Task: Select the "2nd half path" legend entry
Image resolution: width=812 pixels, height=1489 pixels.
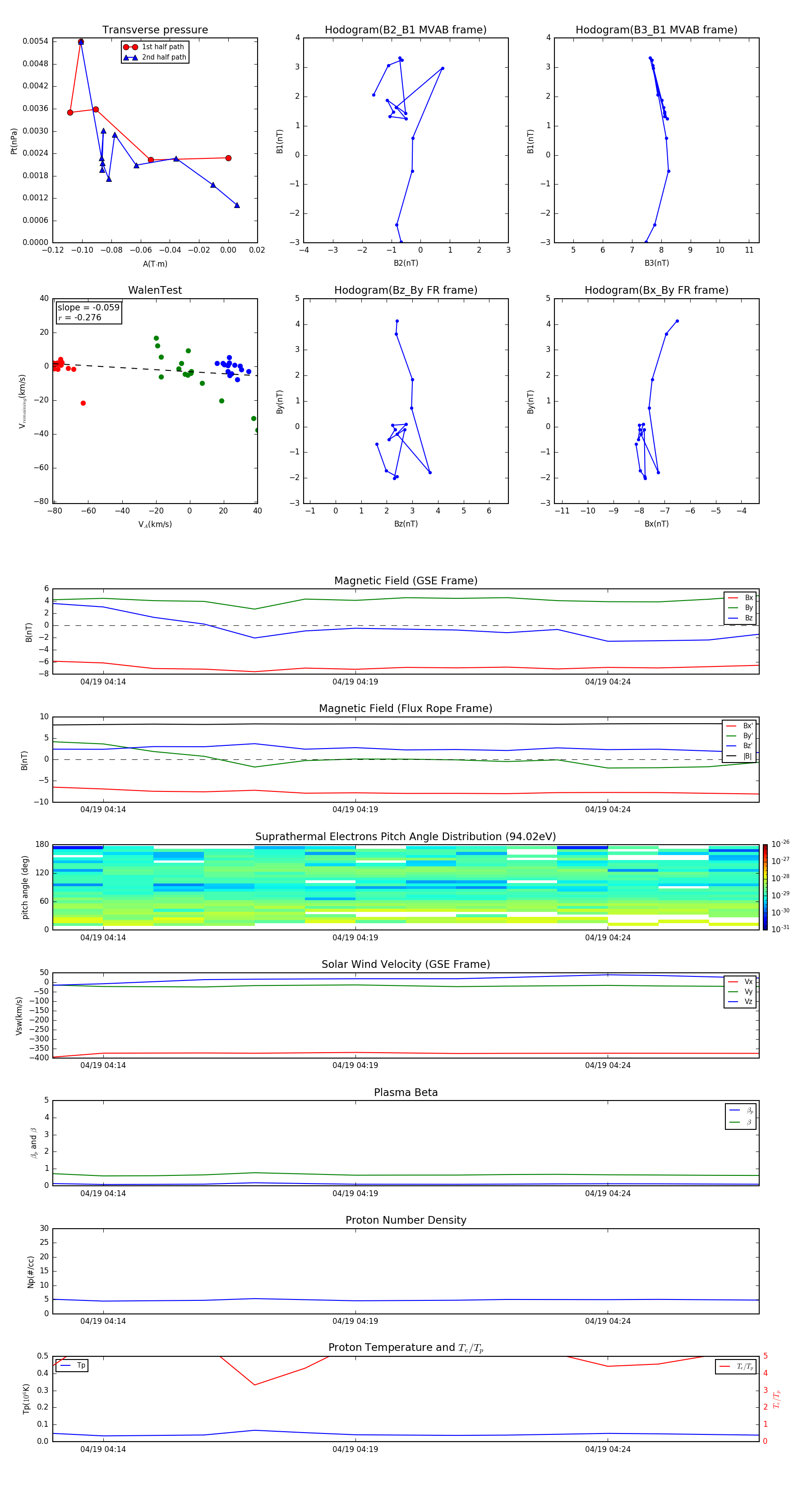Action: coord(155,57)
